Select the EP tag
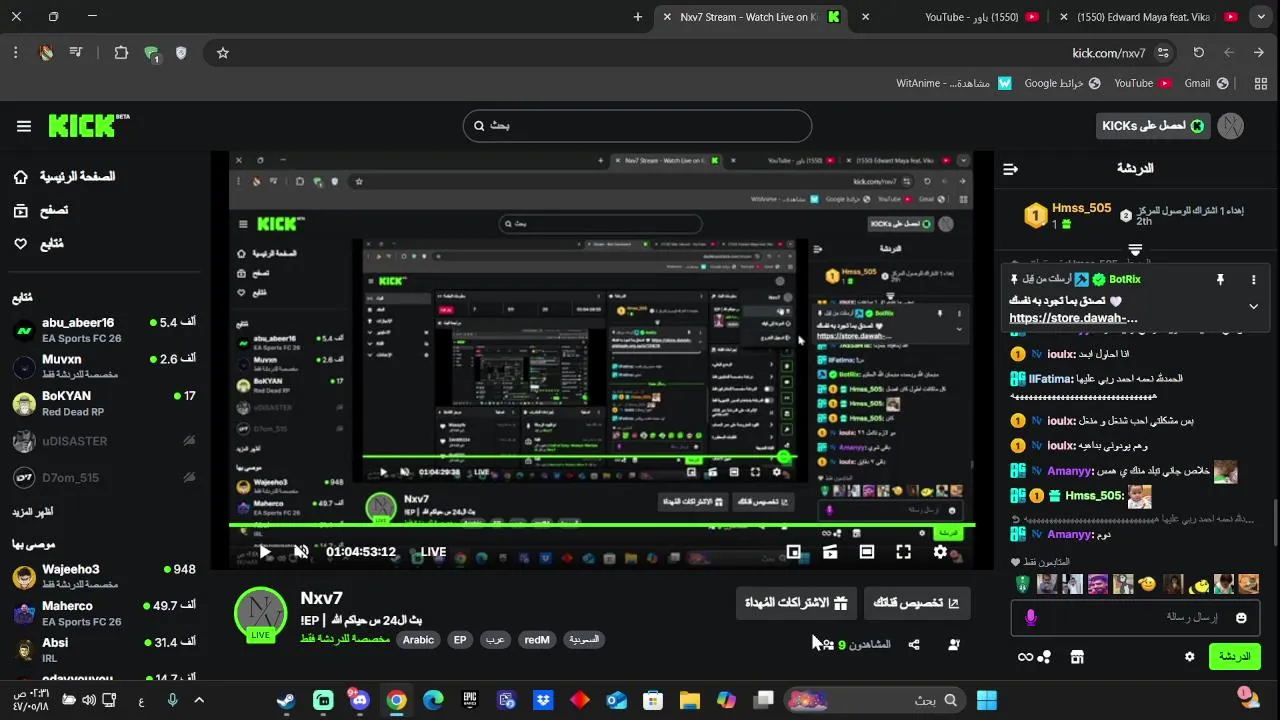 click(460, 640)
